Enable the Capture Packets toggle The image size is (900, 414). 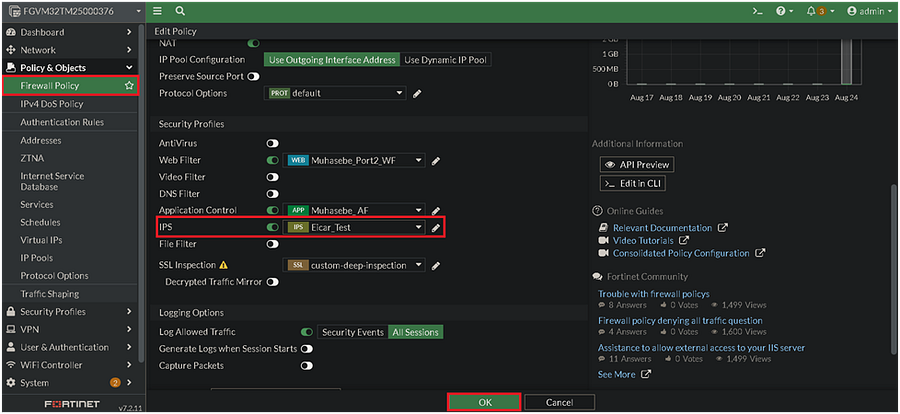click(x=307, y=366)
